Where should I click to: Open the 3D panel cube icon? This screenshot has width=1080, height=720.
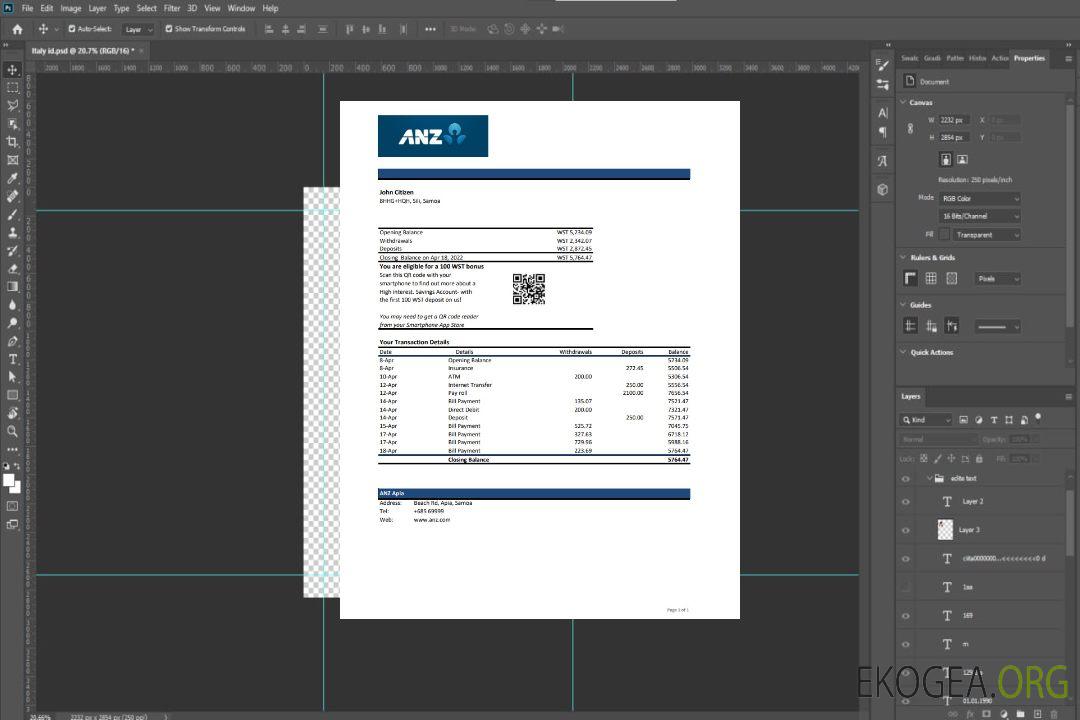point(883,189)
